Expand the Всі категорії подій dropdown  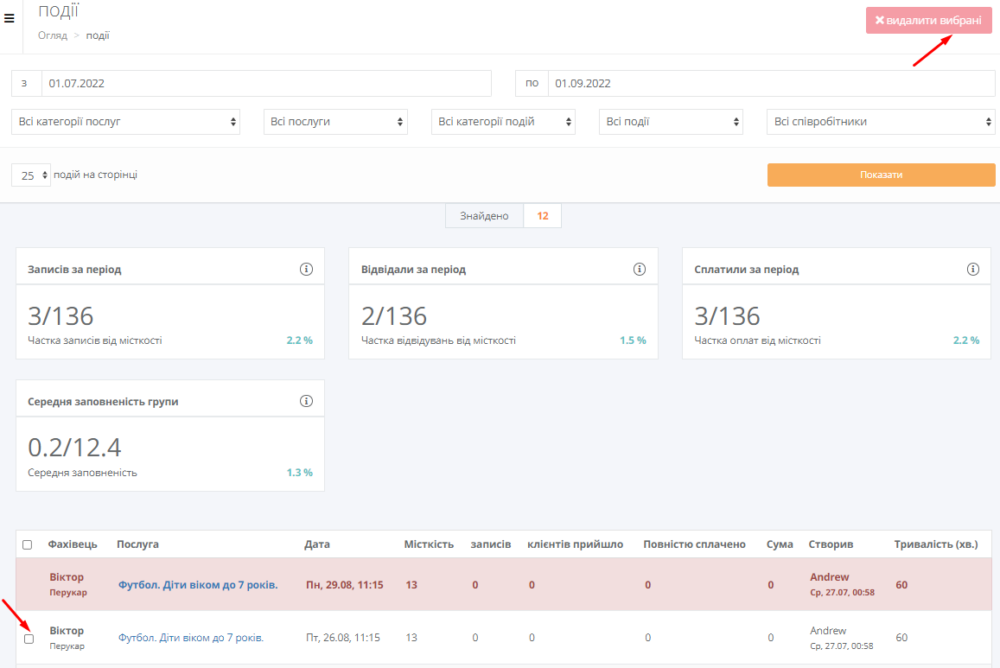coord(503,122)
